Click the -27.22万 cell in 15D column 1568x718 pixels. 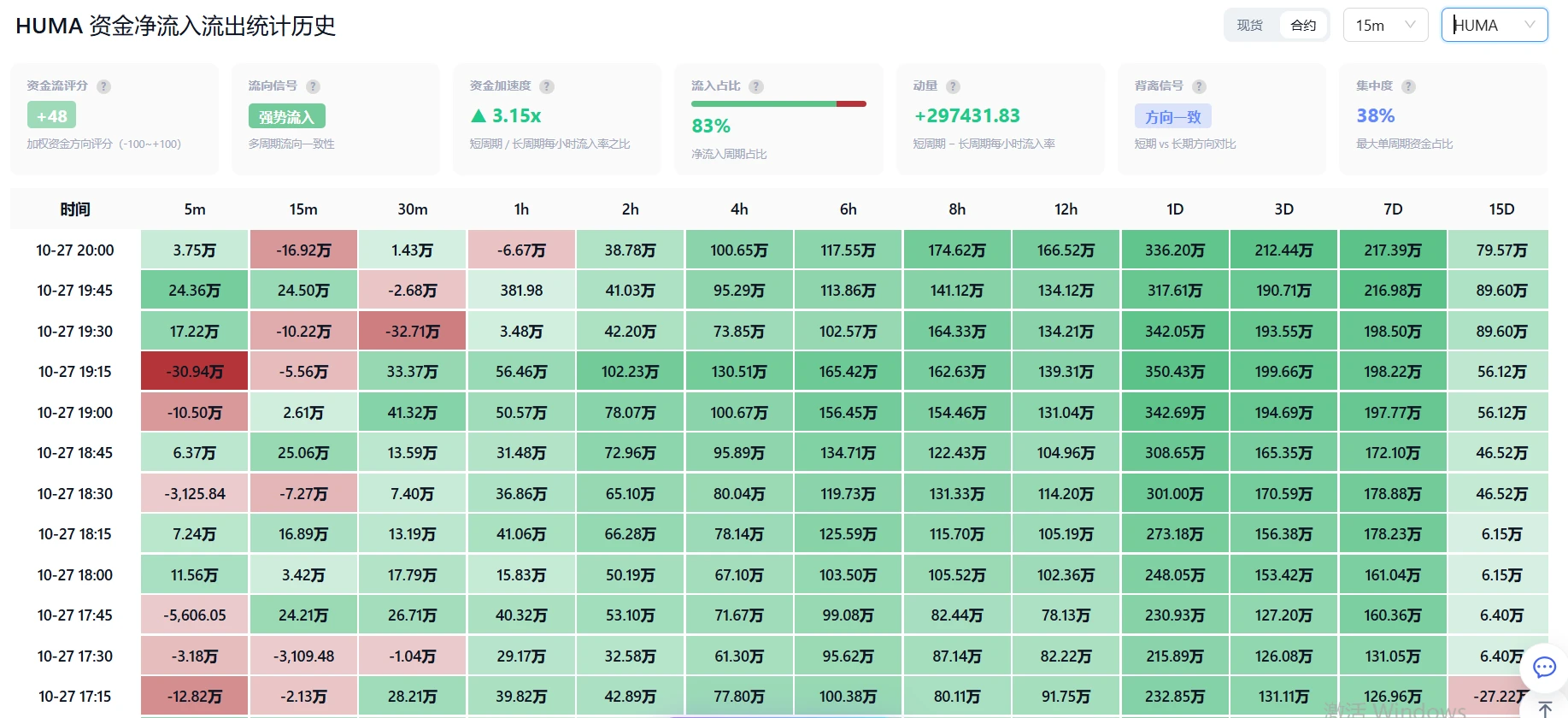pyautogui.click(x=1499, y=697)
